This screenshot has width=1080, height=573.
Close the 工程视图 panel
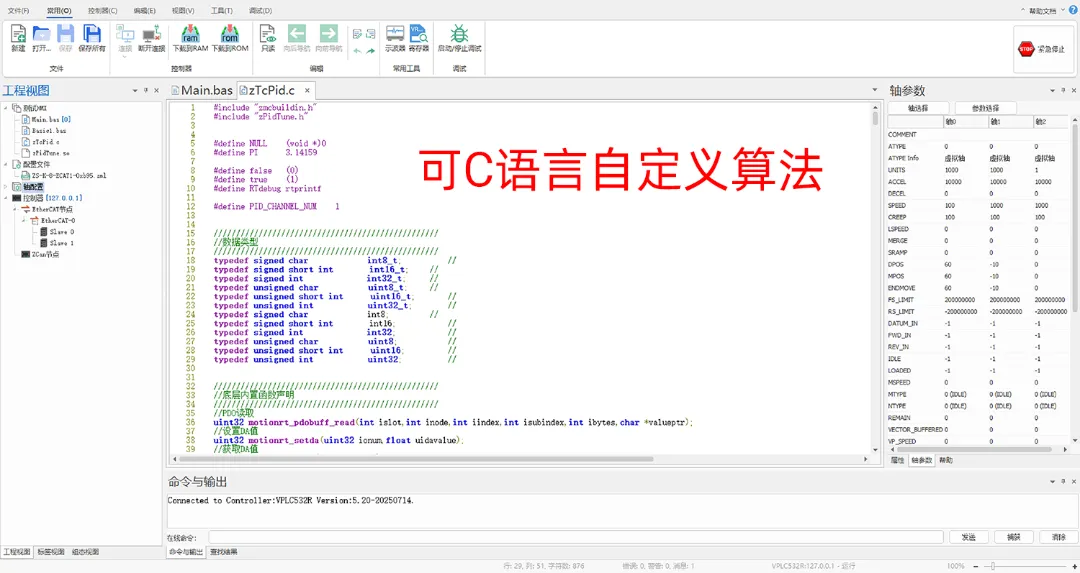click(x=156, y=90)
